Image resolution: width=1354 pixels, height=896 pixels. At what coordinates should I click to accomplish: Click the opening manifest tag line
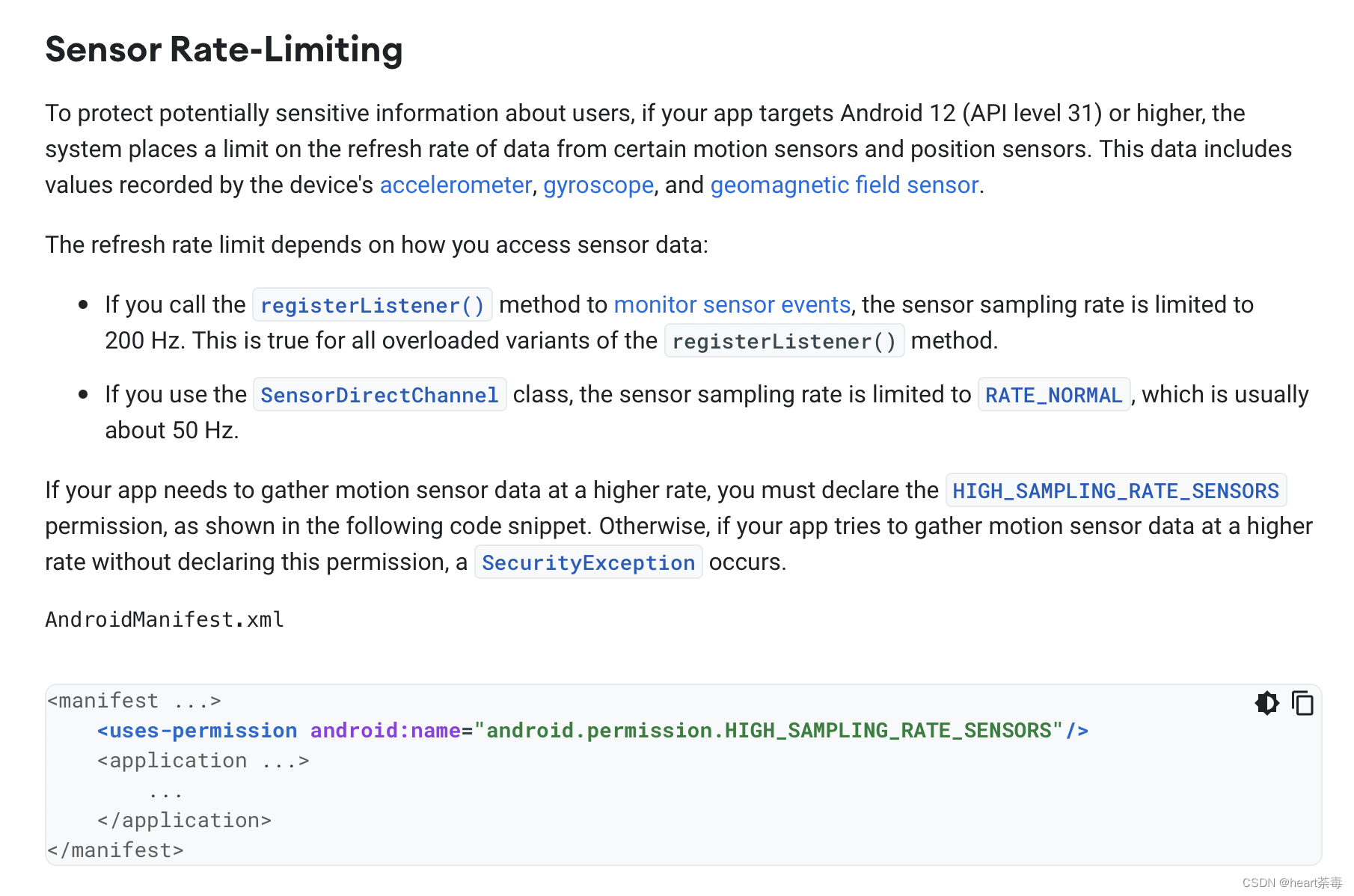135,701
